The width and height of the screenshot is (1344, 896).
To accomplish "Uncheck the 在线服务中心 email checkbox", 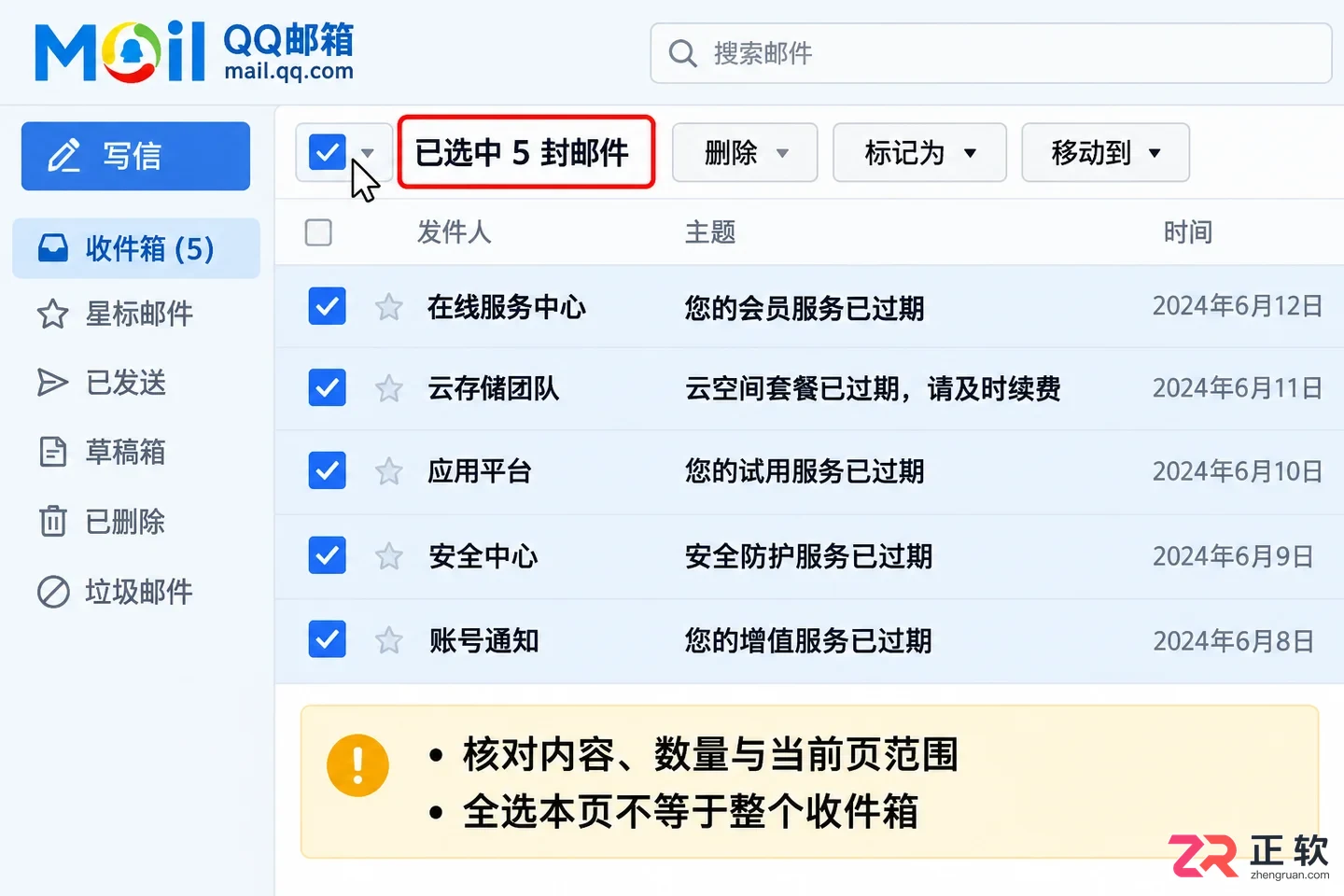I will click(x=327, y=306).
